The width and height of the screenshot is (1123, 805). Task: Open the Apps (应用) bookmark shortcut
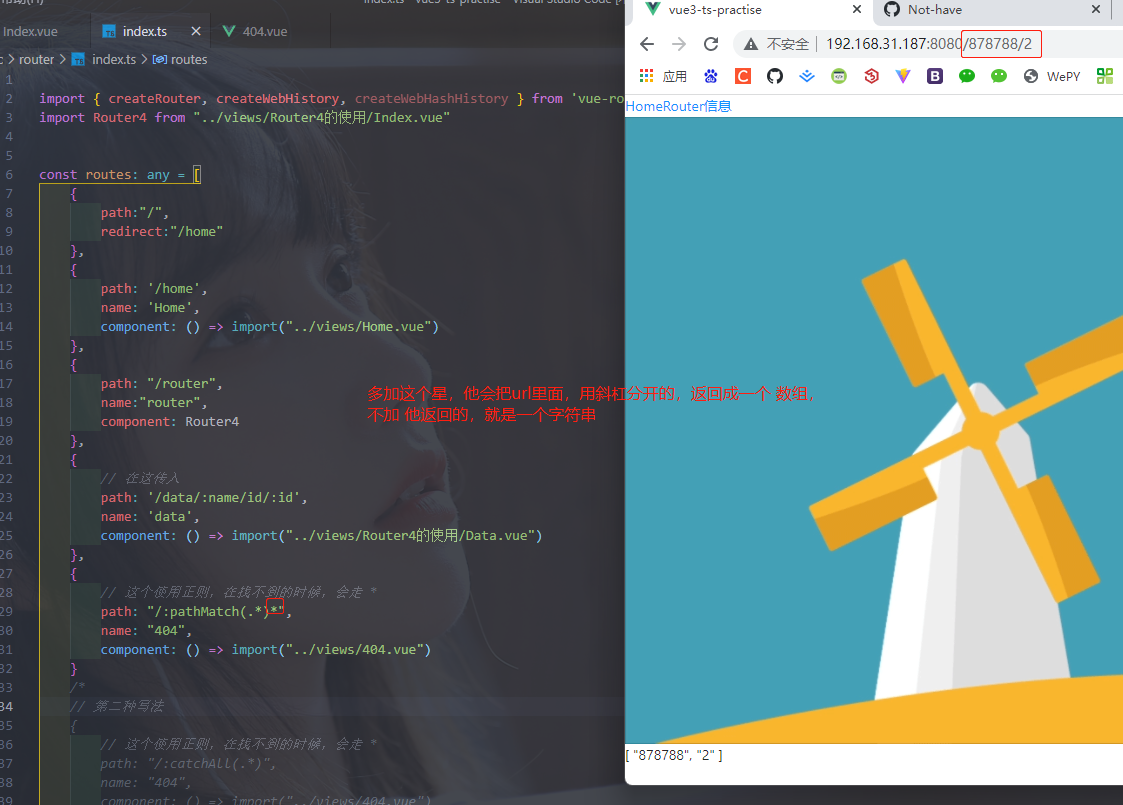662,76
